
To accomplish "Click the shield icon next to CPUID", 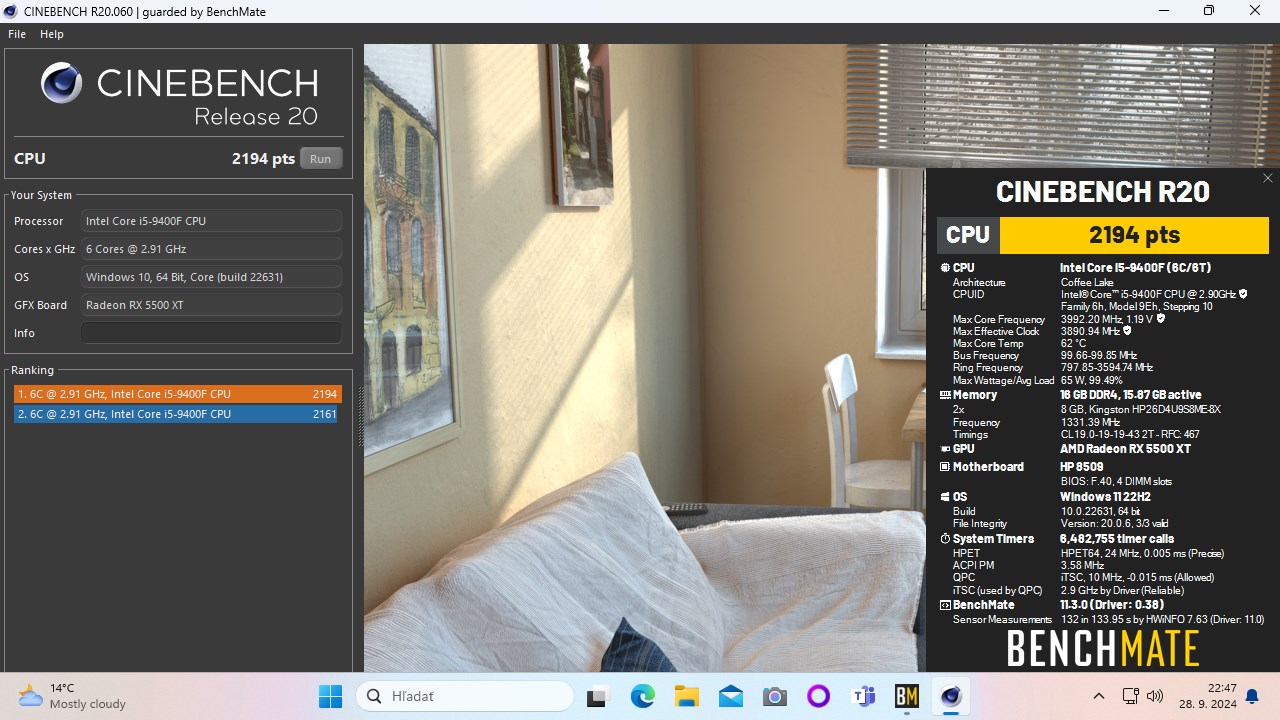I will [x=1243, y=294].
